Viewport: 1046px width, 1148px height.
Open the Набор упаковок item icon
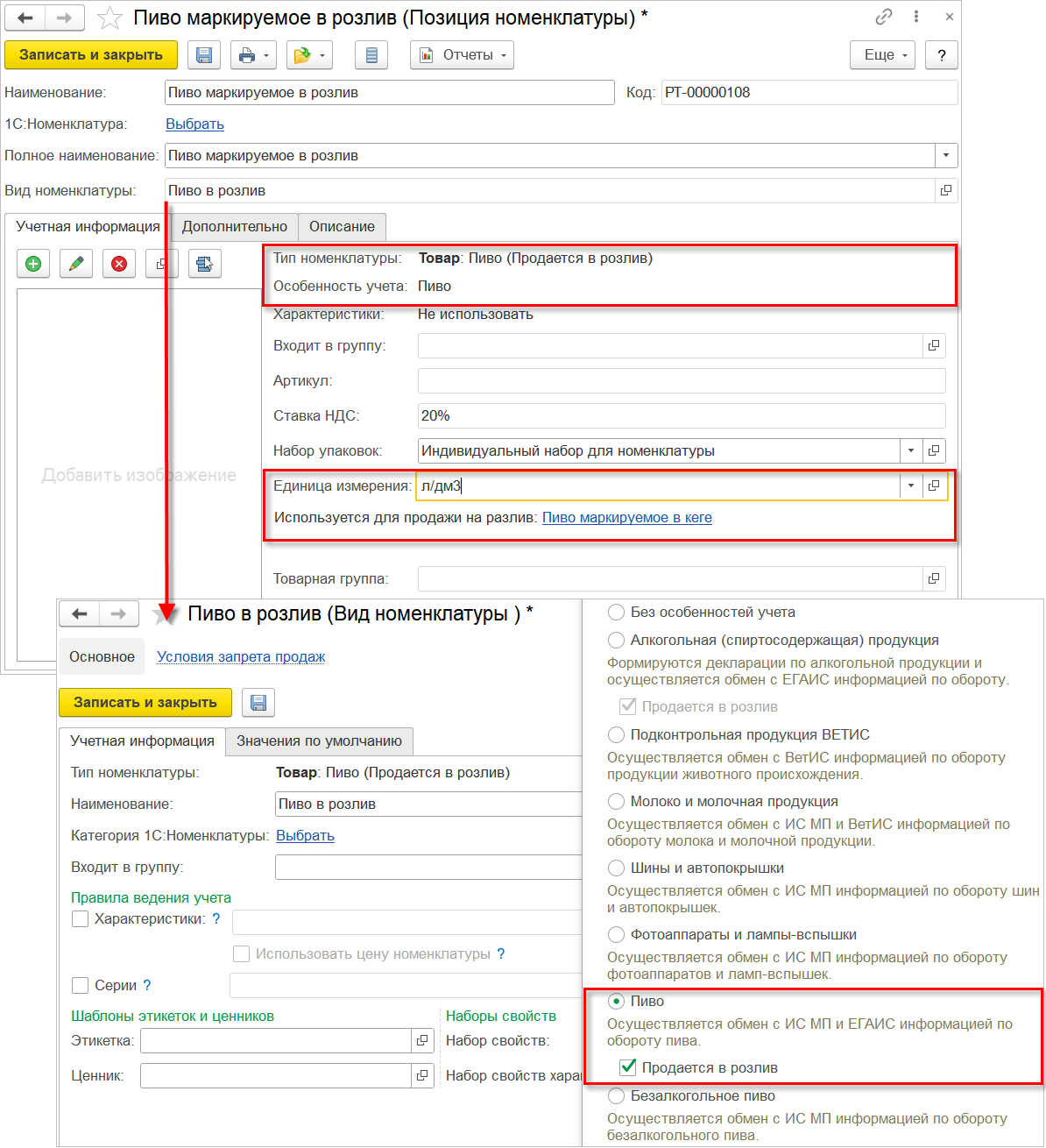coord(934,450)
